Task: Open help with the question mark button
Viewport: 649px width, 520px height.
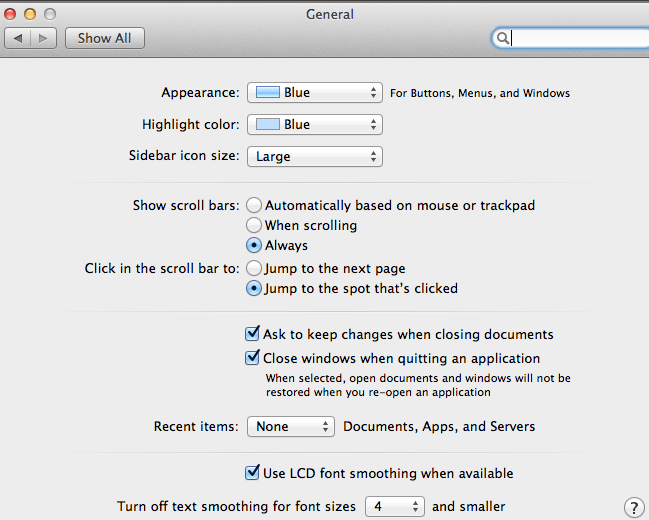Action: [634, 508]
